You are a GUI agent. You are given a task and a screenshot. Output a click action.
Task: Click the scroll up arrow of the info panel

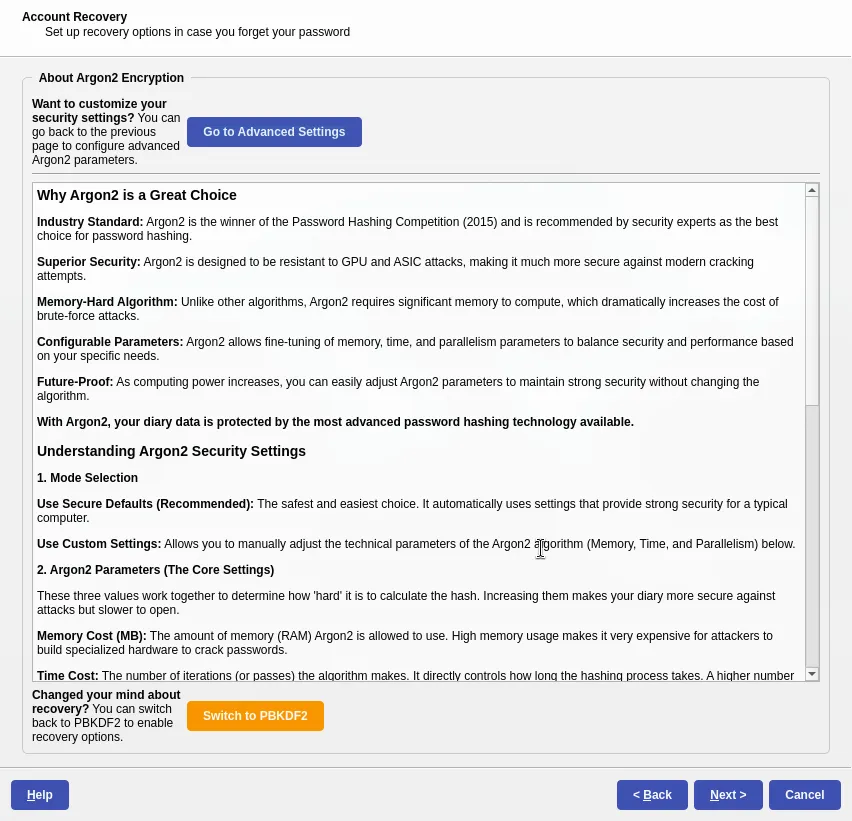click(812, 190)
